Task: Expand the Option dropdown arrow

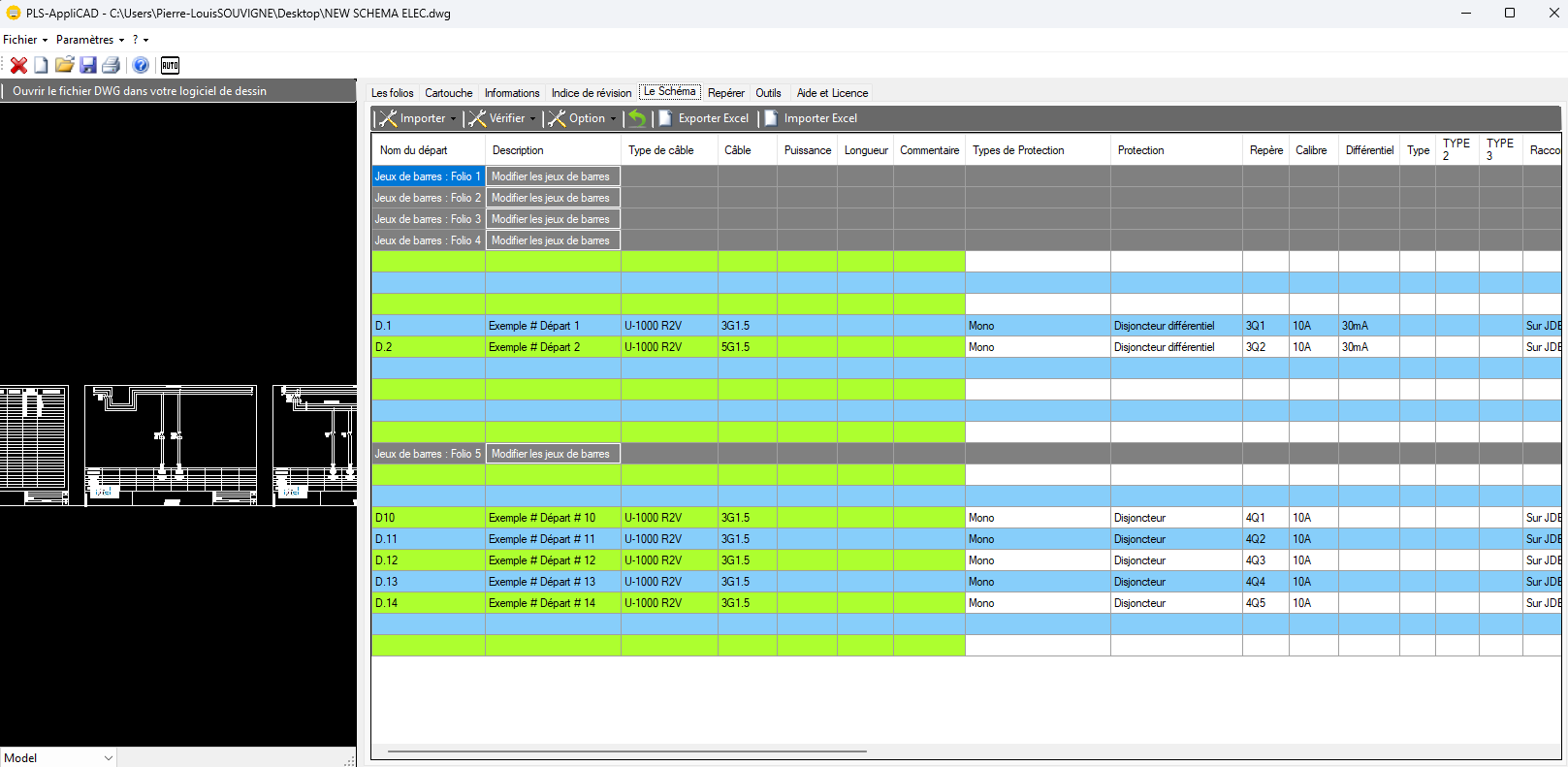Action: (613, 118)
